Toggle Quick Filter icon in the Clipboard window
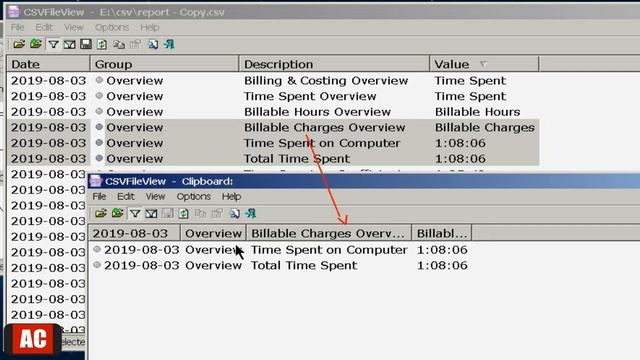The width and height of the screenshot is (640, 360). click(x=151, y=213)
